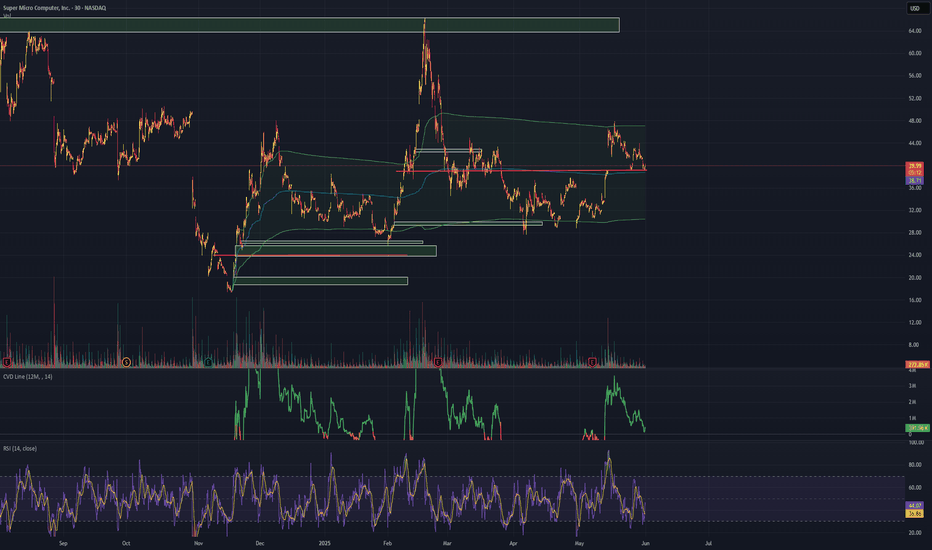Select the large green zone rectangle at chart top
This screenshot has height=550, width=932.
click(310, 25)
